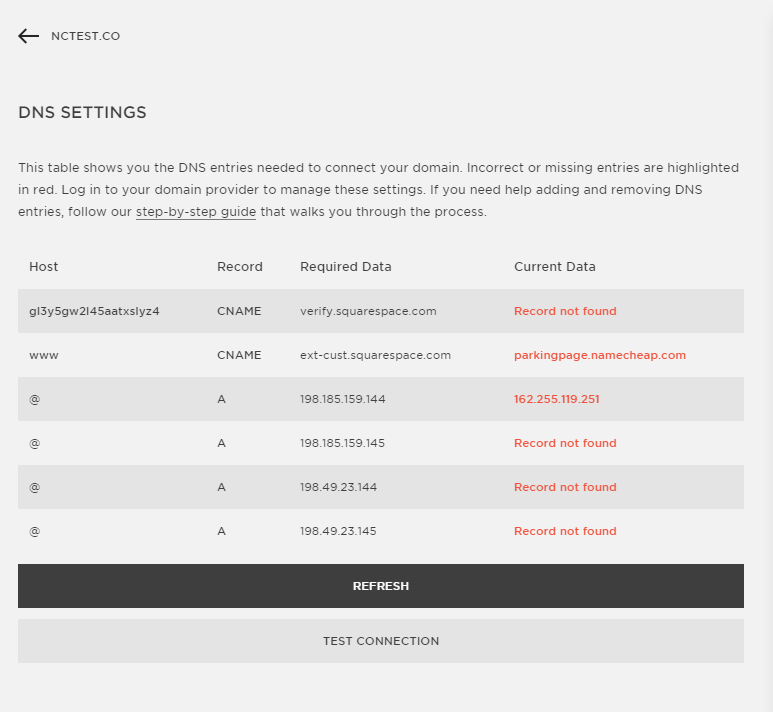Click required IP 198.185.159.145
773x712 pixels.
pyautogui.click(x=342, y=443)
